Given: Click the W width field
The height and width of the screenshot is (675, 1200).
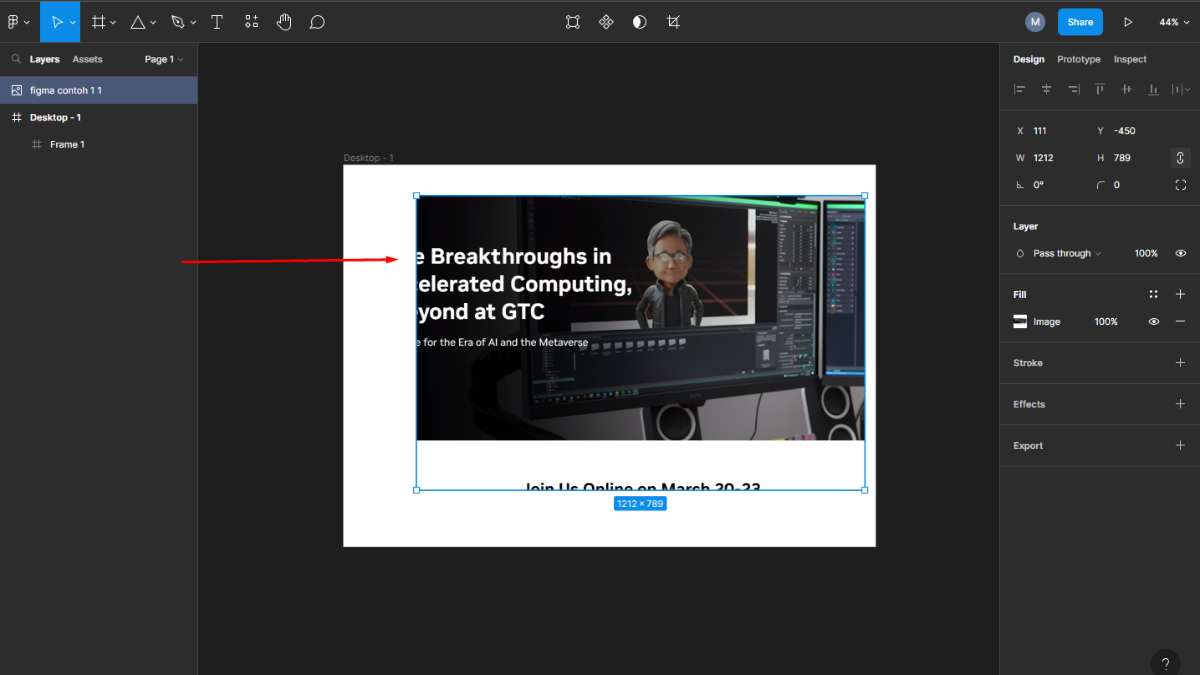Looking at the screenshot, I should click(1048, 158).
